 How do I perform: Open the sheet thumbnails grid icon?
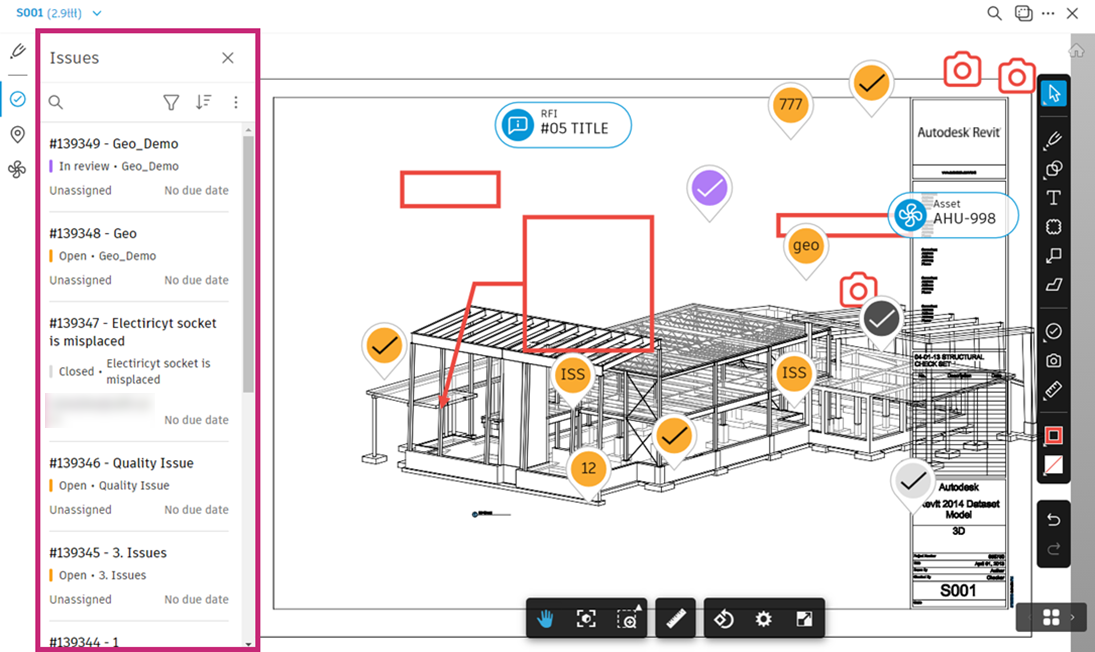(1051, 617)
